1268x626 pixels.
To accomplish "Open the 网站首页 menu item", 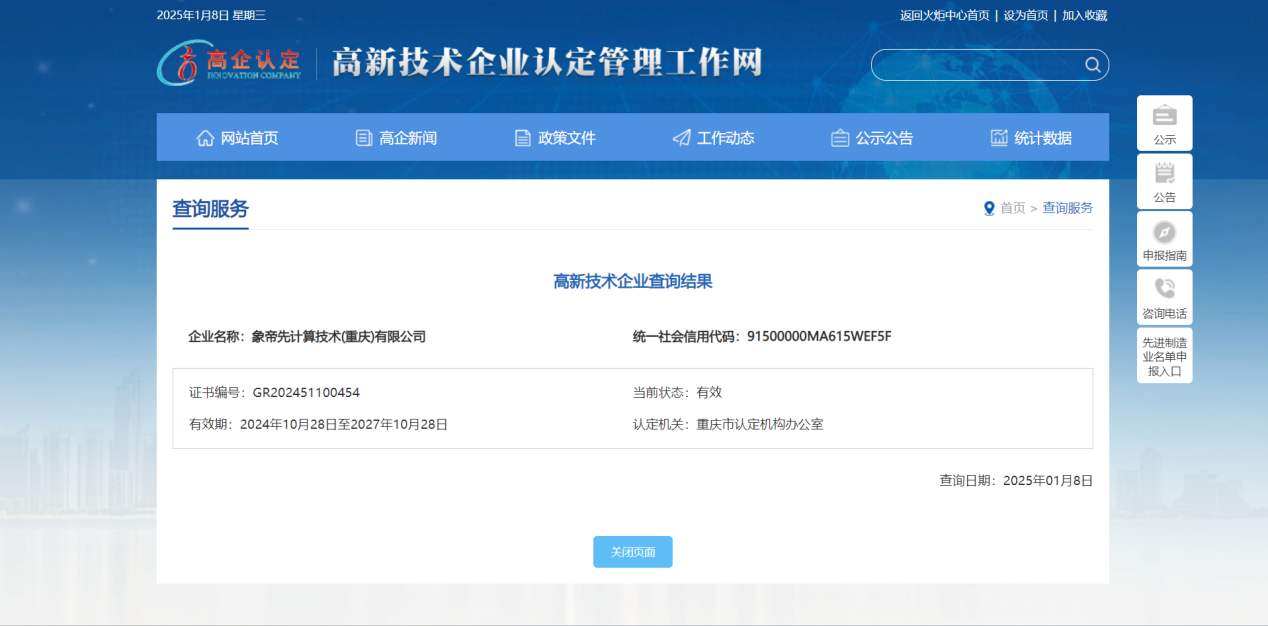I will click(236, 138).
